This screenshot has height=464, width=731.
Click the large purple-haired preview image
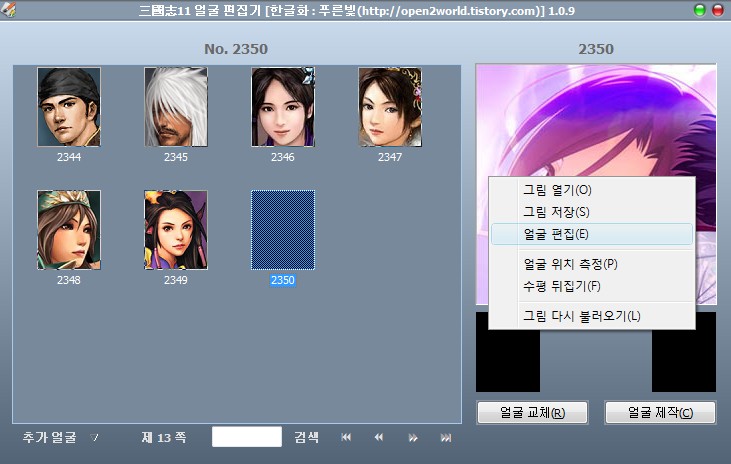coord(596,120)
